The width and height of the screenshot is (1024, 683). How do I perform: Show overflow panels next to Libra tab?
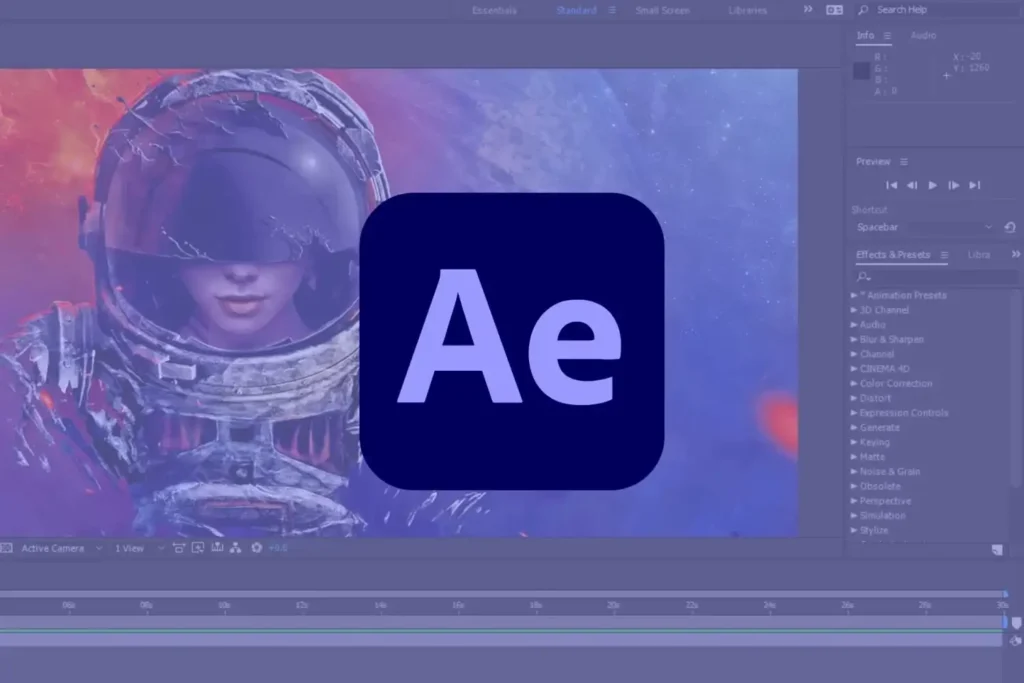[x=1016, y=254]
